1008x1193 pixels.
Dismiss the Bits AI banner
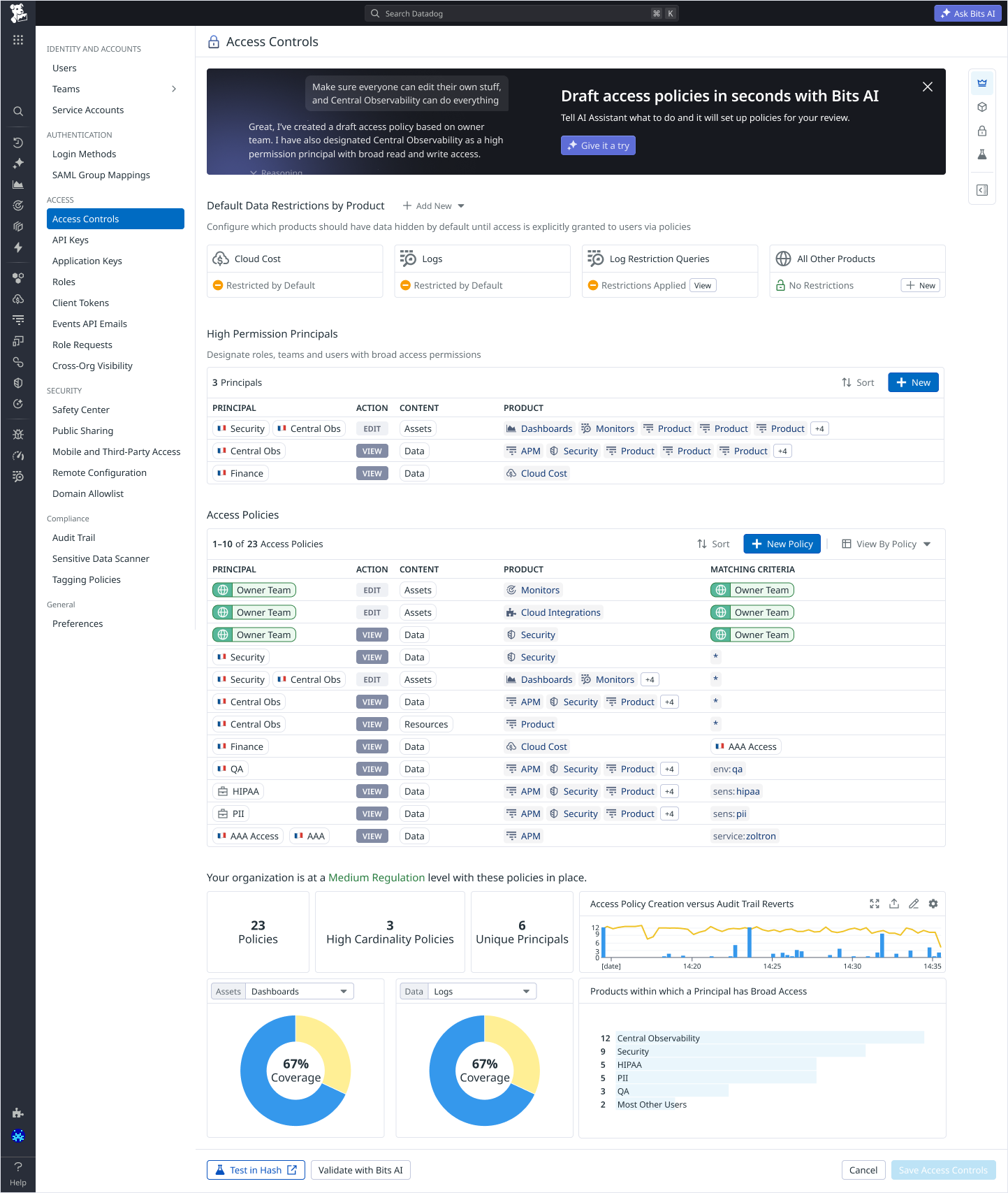coord(927,87)
